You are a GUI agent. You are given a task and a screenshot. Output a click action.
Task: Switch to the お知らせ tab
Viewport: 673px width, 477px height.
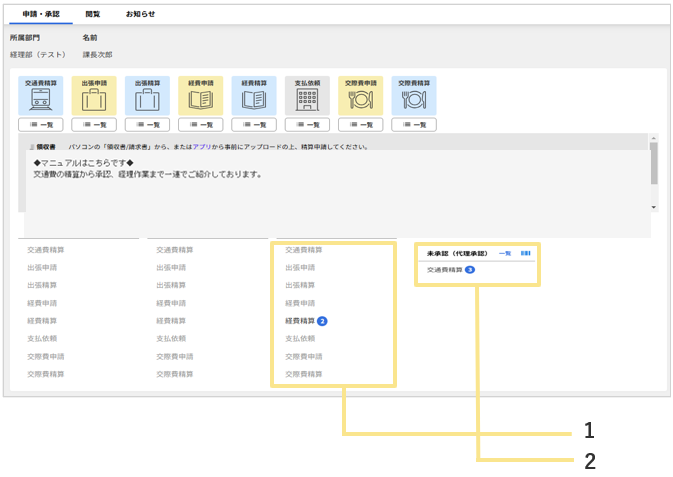[x=140, y=14]
